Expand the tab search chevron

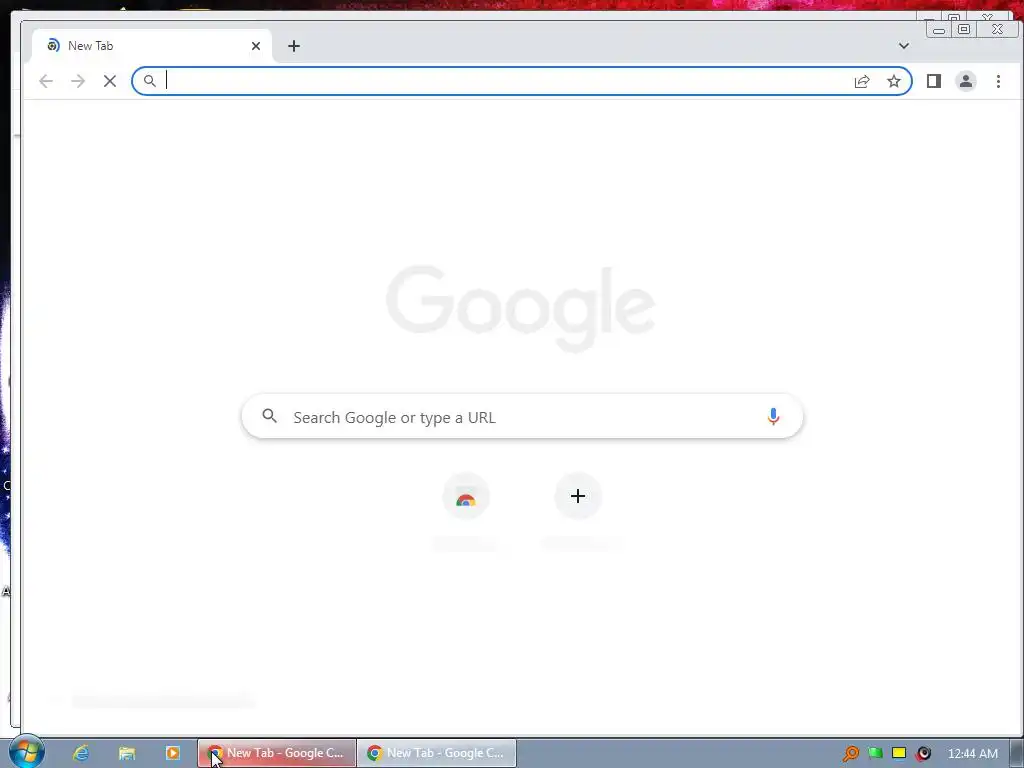tap(904, 46)
